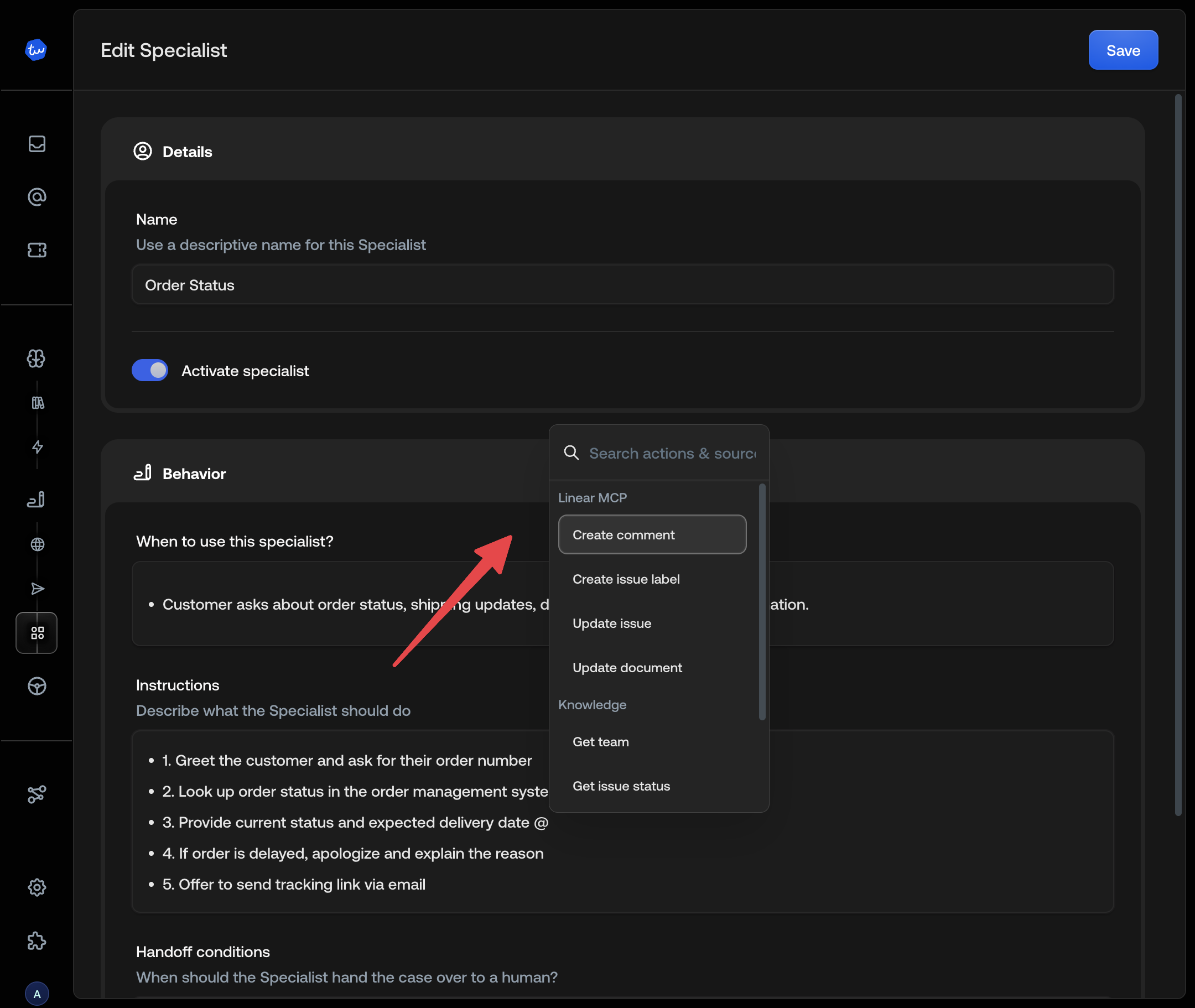Click the lightning bolt actions icon
1195x1008 pixels.
point(38,447)
